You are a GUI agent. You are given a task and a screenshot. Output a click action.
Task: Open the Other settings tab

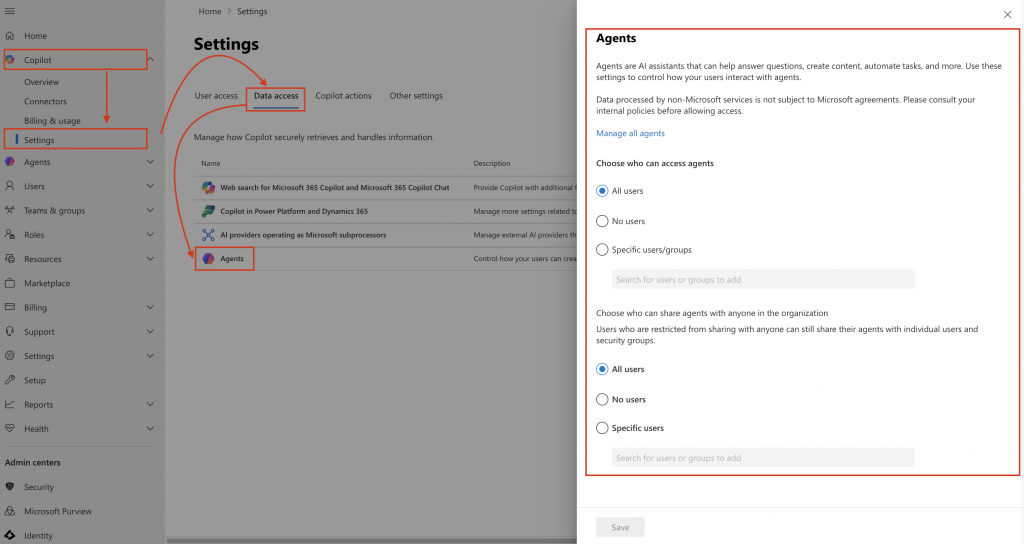pos(416,96)
